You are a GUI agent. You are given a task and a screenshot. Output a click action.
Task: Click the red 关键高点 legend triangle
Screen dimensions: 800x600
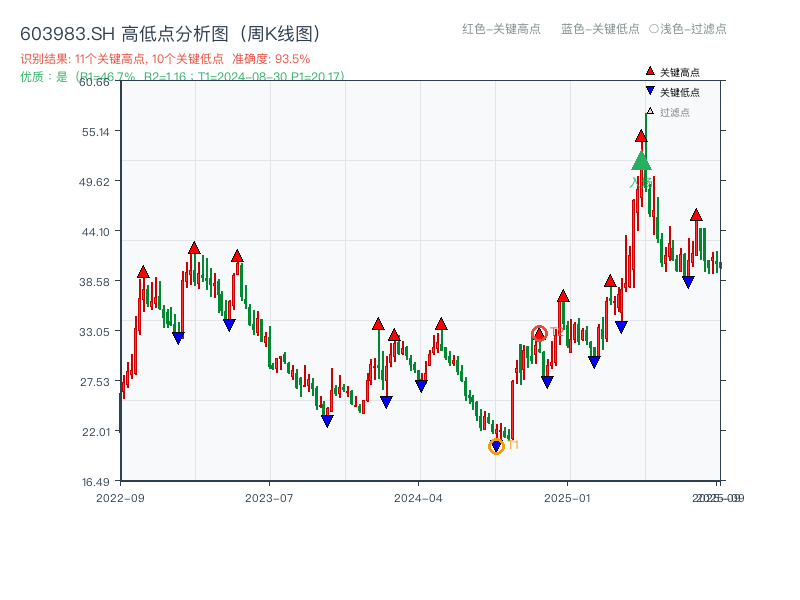(649, 71)
